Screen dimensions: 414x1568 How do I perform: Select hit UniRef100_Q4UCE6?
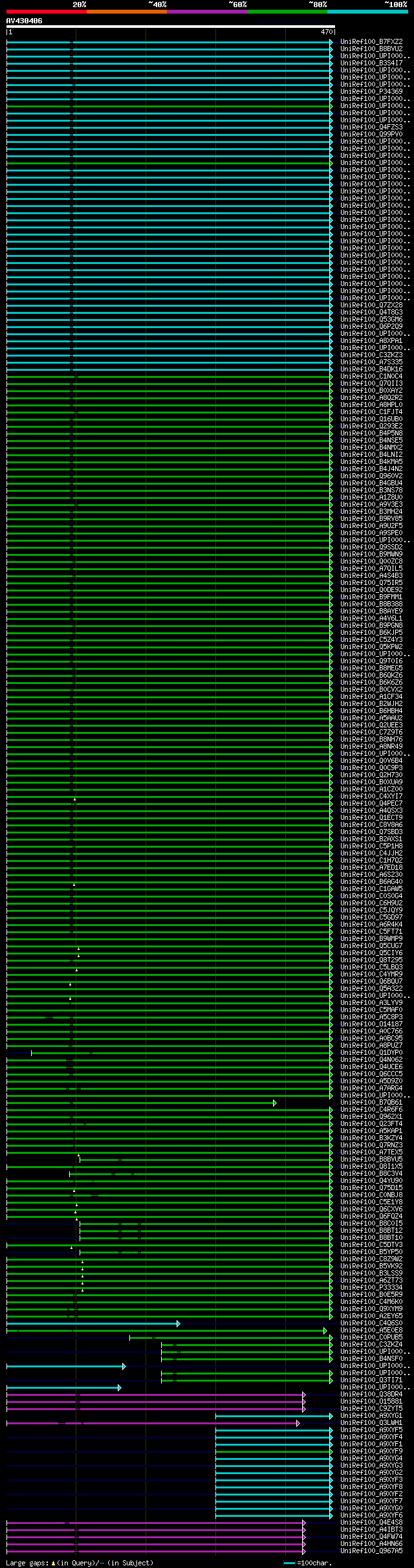coord(371,1066)
